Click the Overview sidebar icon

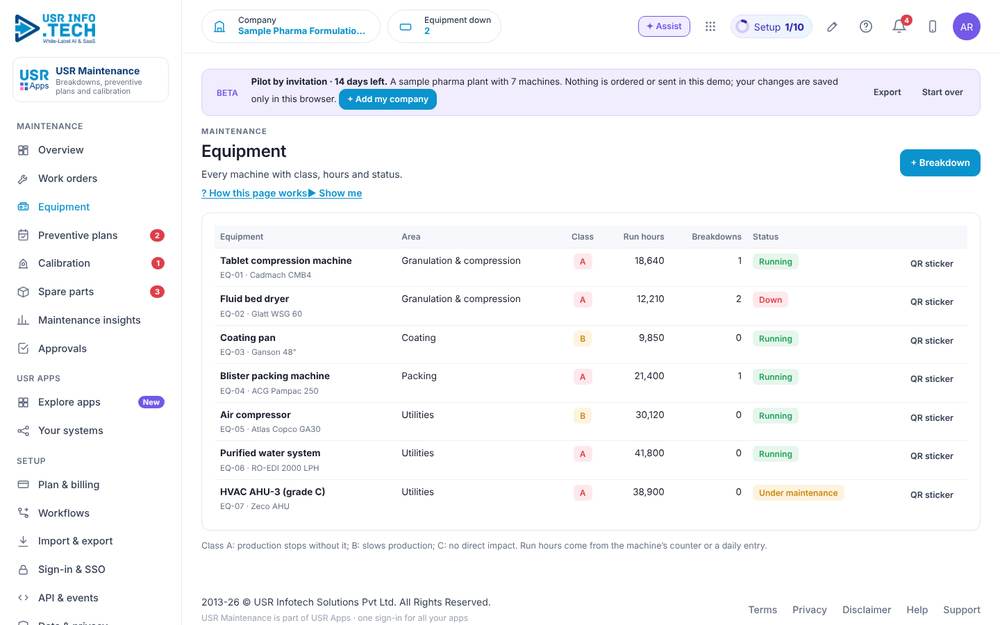[23, 150]
